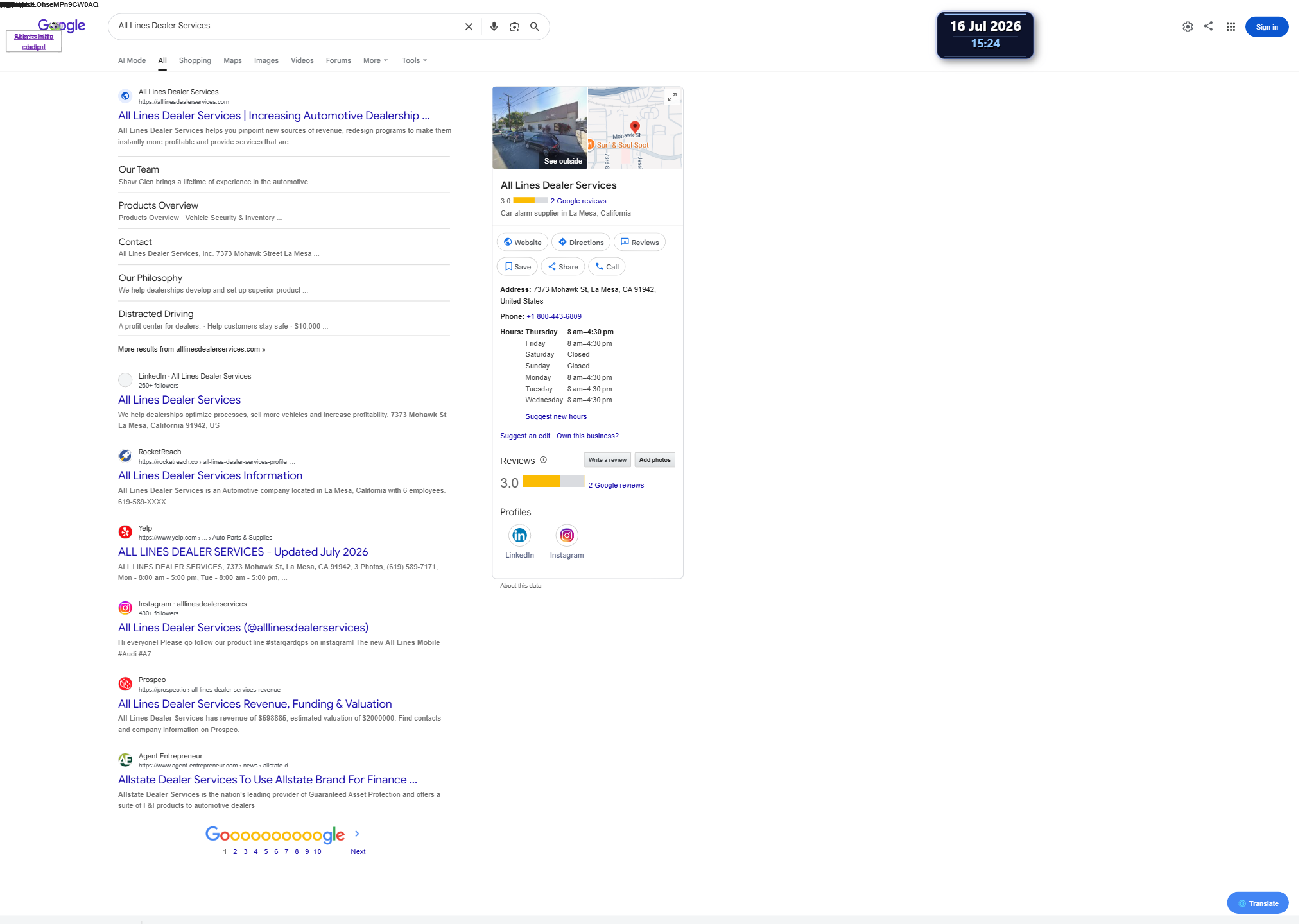This screenshot has height=924, width=1307.
Task: Open the Tools dropdown
Action: coord(415,60)
